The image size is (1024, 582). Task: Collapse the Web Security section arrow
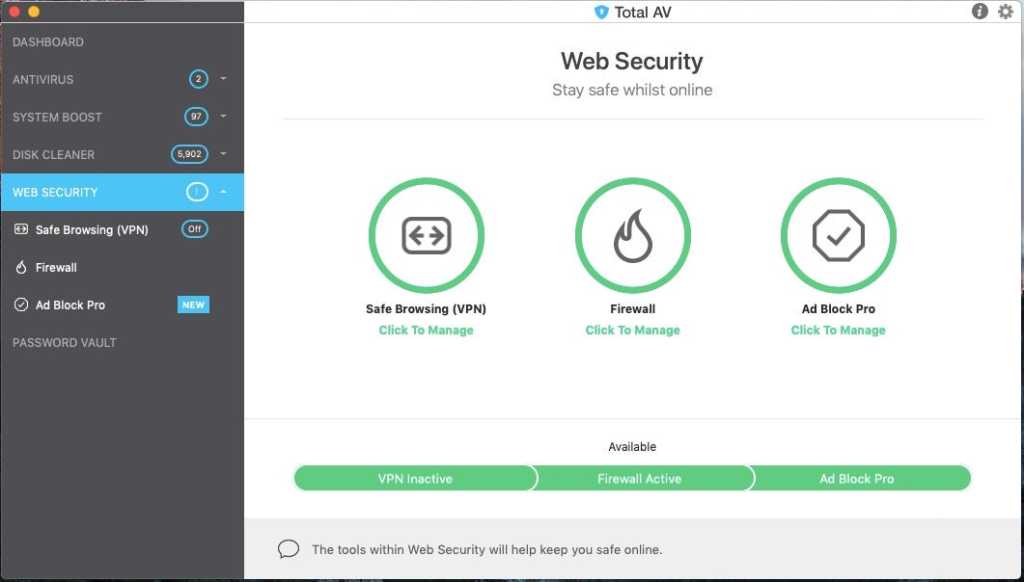[224, 192]
